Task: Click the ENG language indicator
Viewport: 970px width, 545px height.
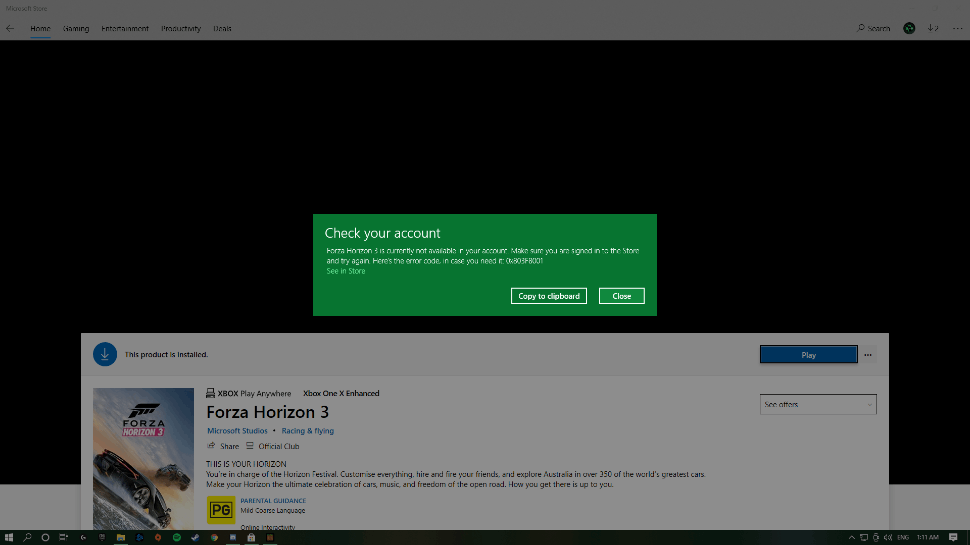Action: 903,538
